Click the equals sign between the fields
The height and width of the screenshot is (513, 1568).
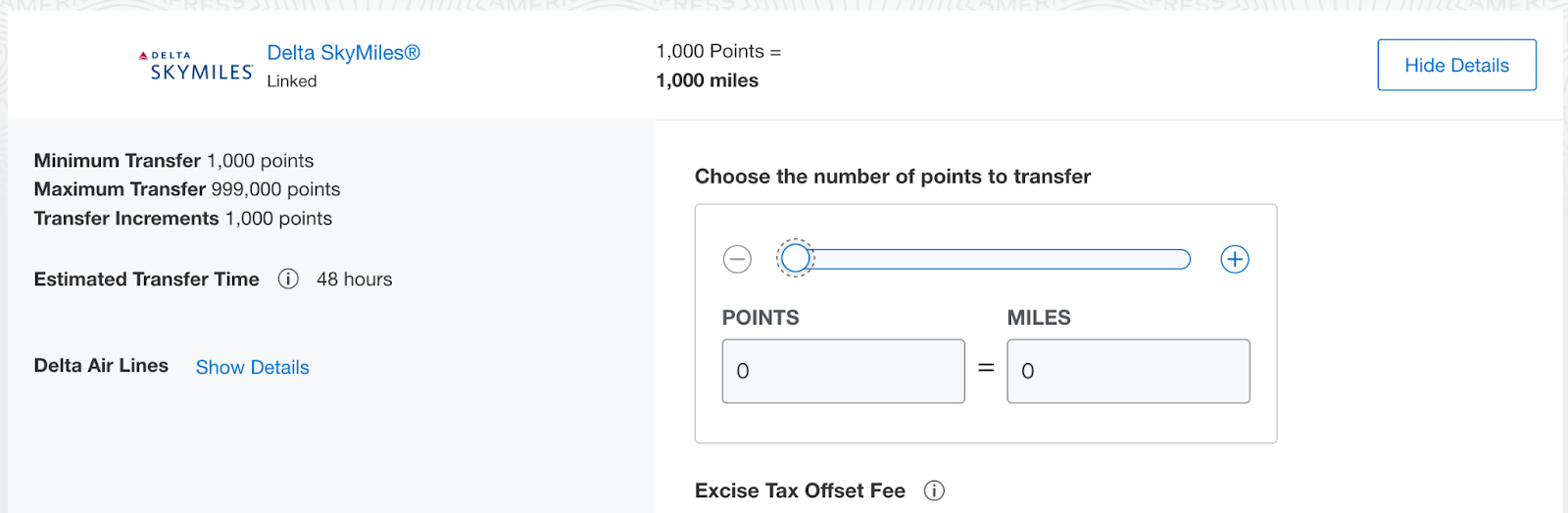pyautogui.click(x=986, y=368)
